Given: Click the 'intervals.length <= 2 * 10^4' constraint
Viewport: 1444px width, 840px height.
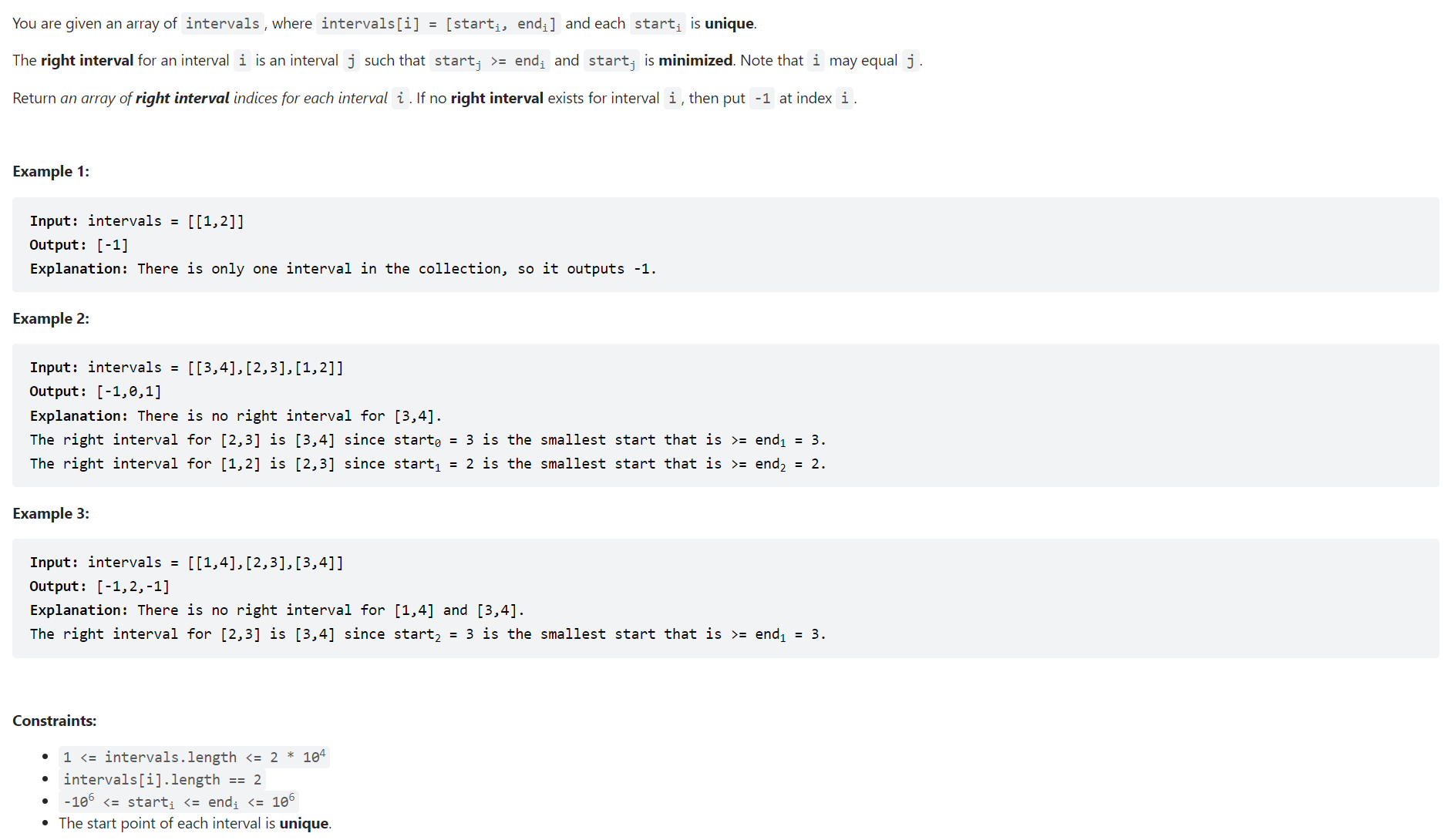Looking at the screenshot, I should 194,758.
